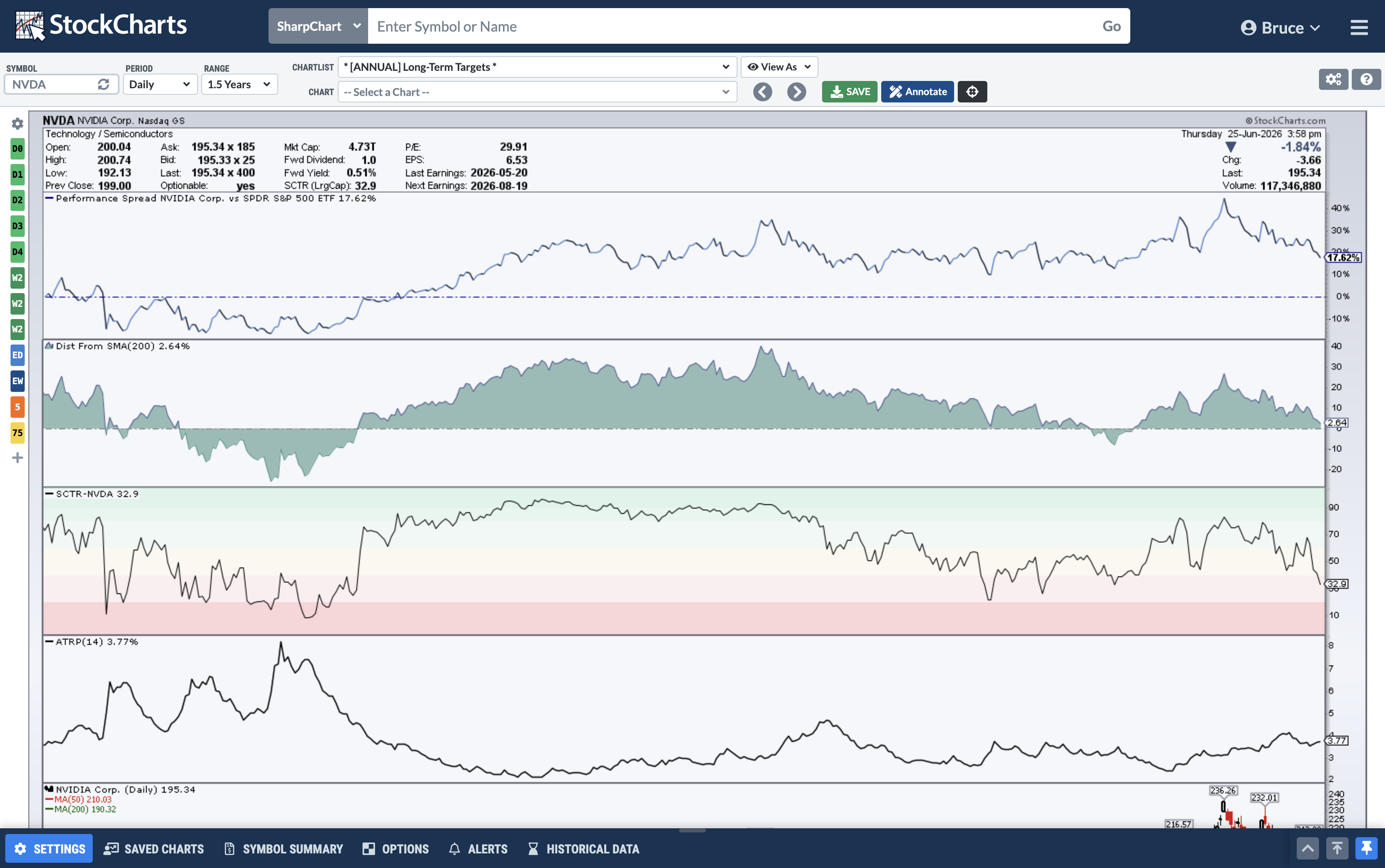Select the first W2 chart style

[18, 278]
